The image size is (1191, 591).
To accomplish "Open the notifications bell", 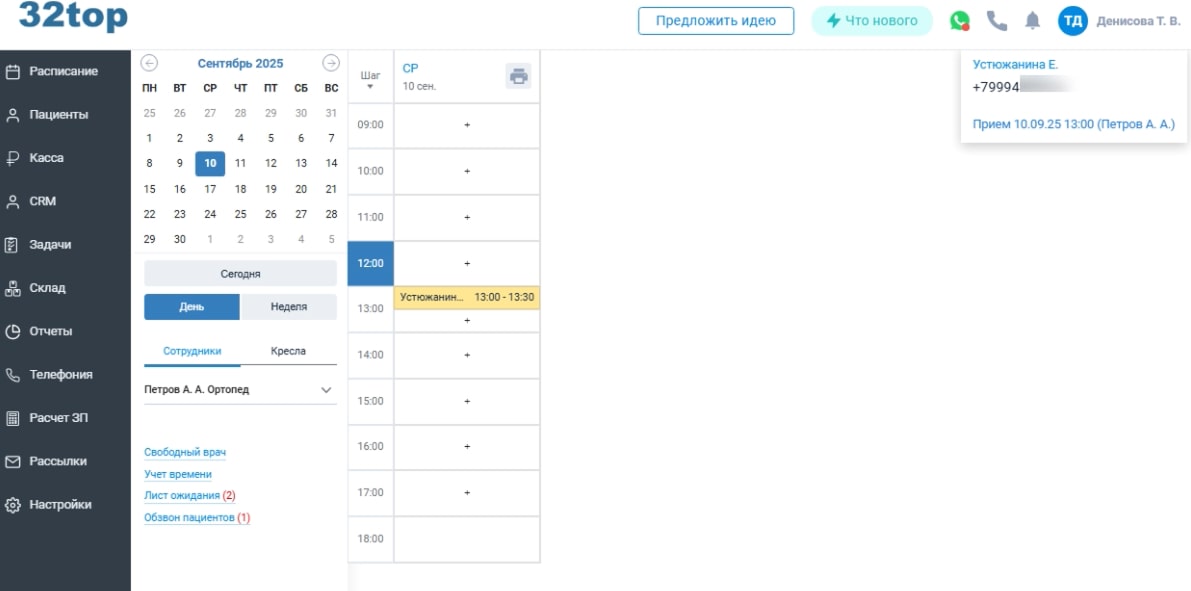I will (x=1032, y=21).
